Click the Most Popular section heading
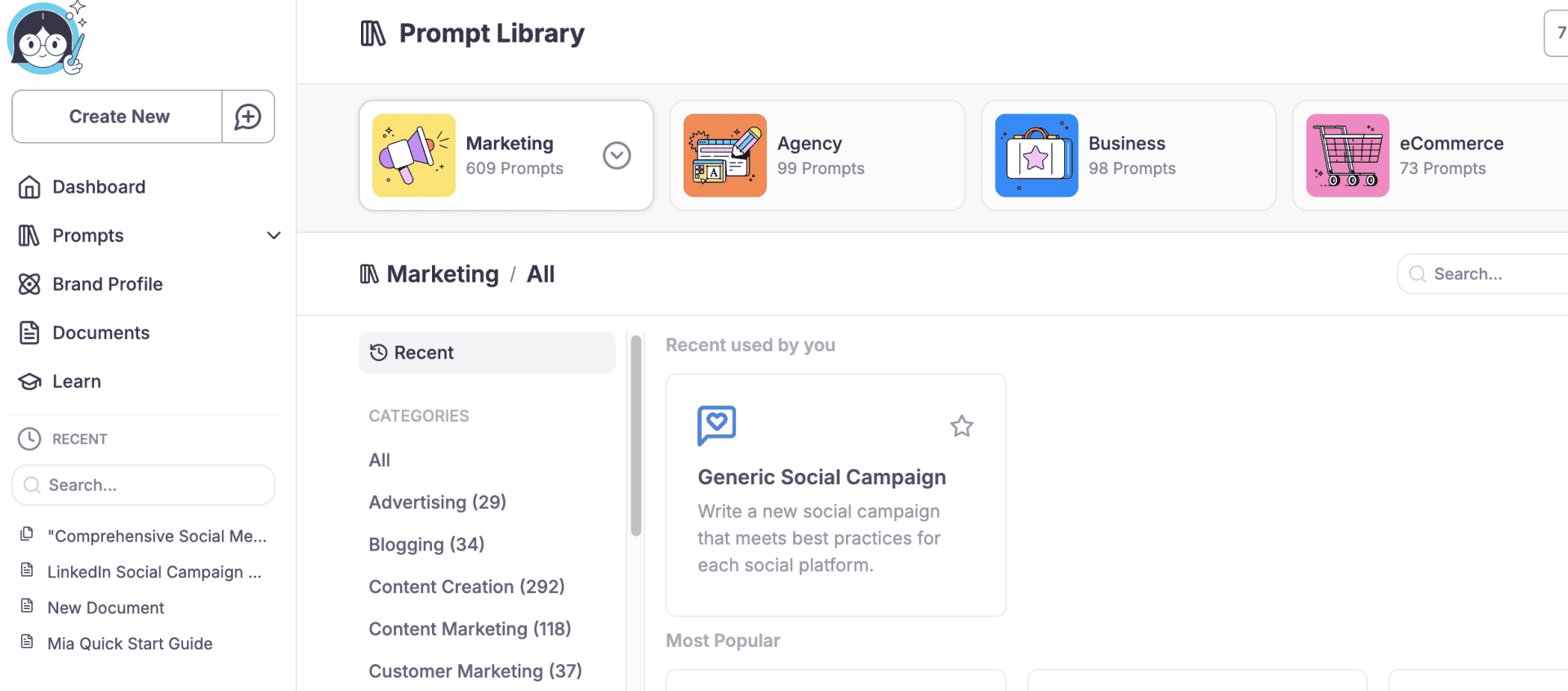The image size is (1568, 691). click(x=723, y=641)
